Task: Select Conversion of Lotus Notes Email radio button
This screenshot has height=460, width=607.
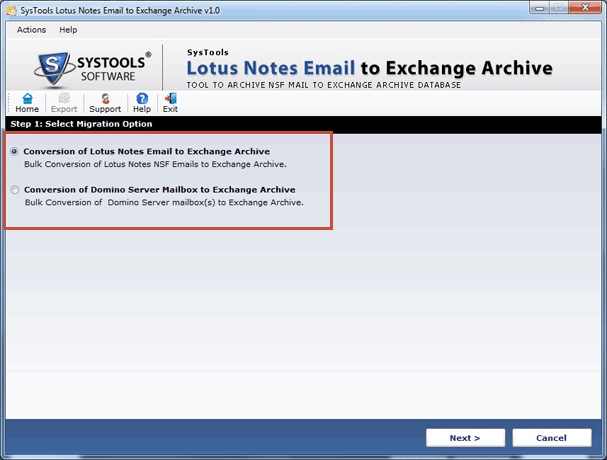Action: coord(14,151)
